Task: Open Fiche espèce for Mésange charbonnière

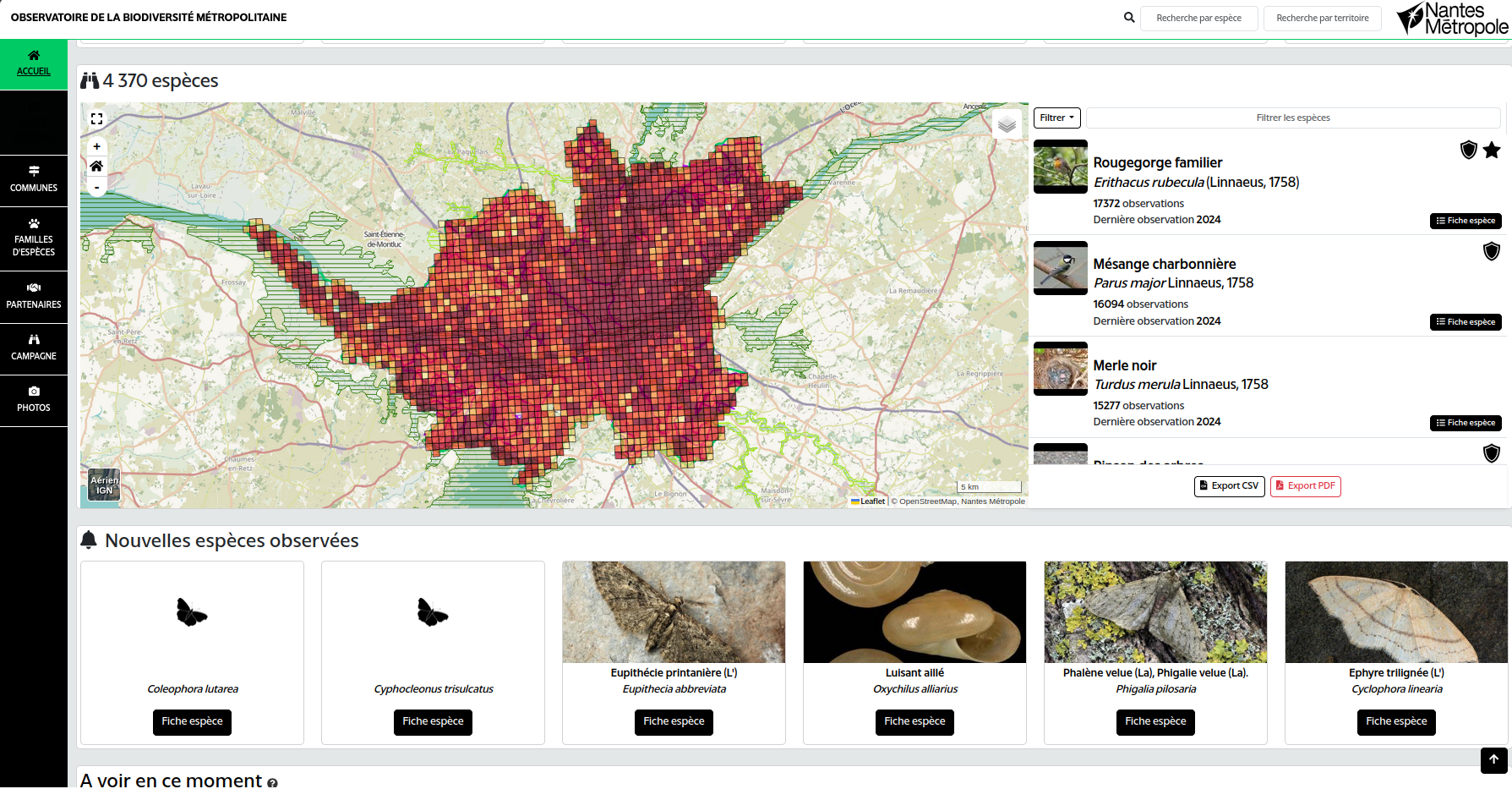Action: (1466, 322)
